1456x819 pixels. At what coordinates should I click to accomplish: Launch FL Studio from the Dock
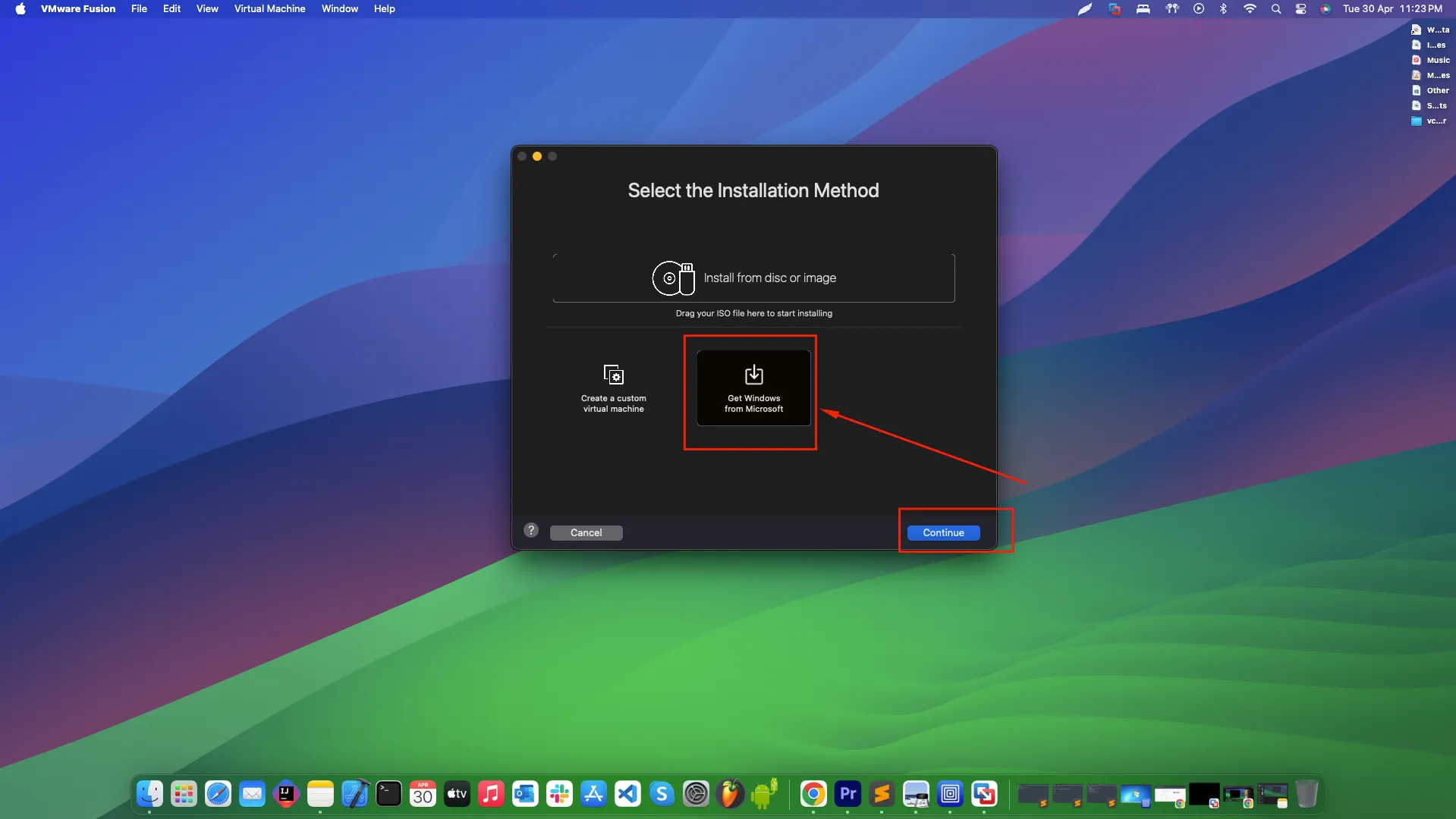coord(730,794)
